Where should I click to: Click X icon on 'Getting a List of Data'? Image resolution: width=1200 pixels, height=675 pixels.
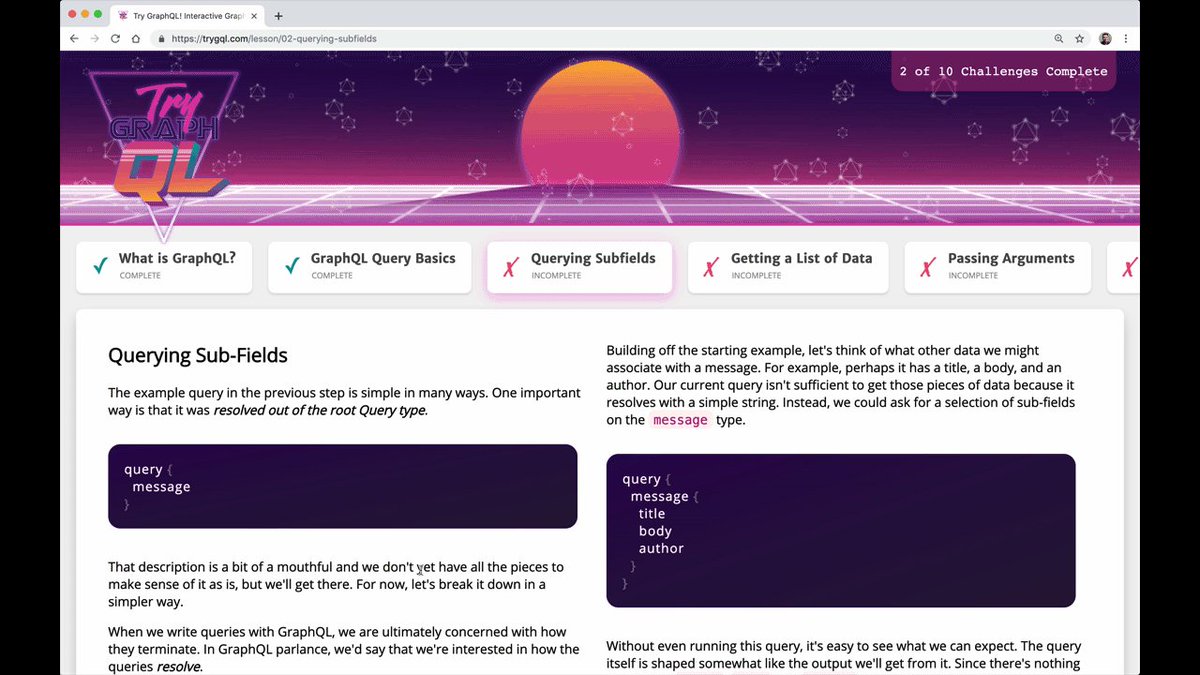711,267
